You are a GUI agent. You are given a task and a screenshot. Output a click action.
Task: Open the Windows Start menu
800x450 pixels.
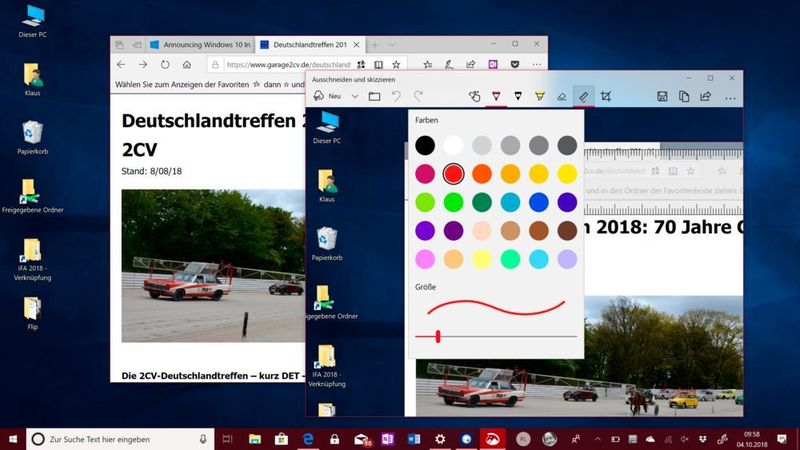(13, 439)
